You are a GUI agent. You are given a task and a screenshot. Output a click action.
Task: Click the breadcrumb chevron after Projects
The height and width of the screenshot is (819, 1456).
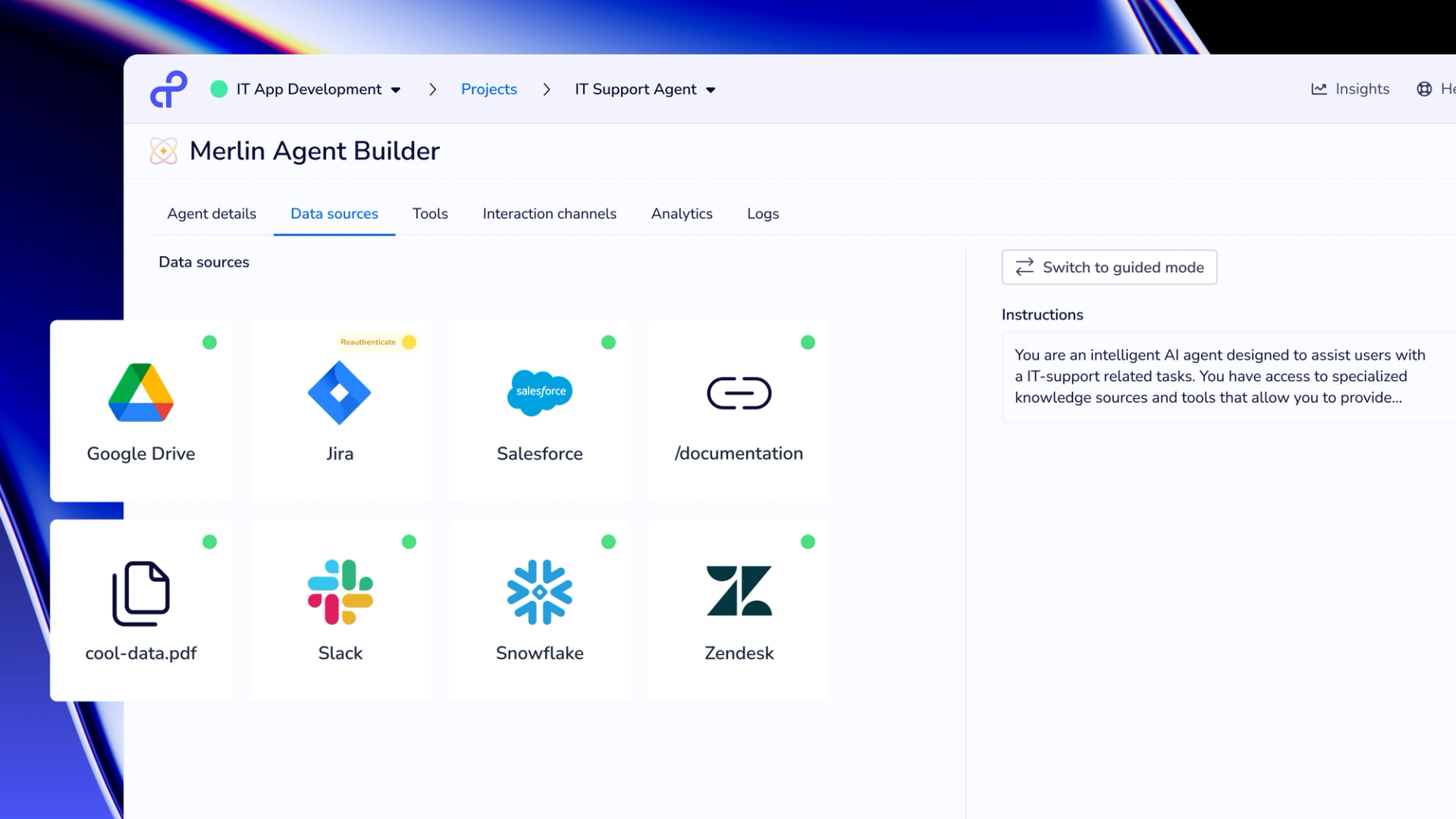(547, 89)
